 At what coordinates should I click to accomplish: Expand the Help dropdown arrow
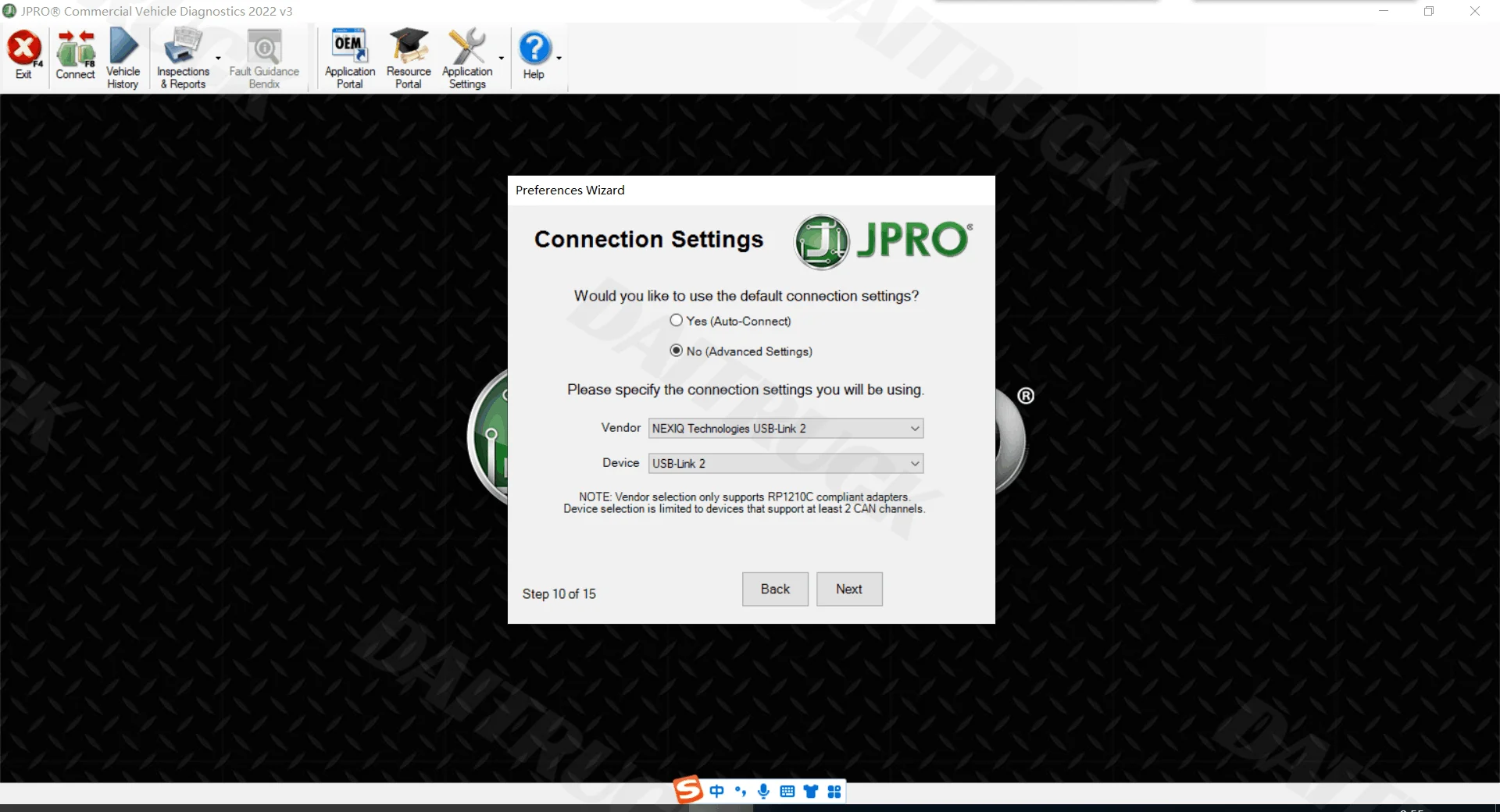(x=559, y=58)
